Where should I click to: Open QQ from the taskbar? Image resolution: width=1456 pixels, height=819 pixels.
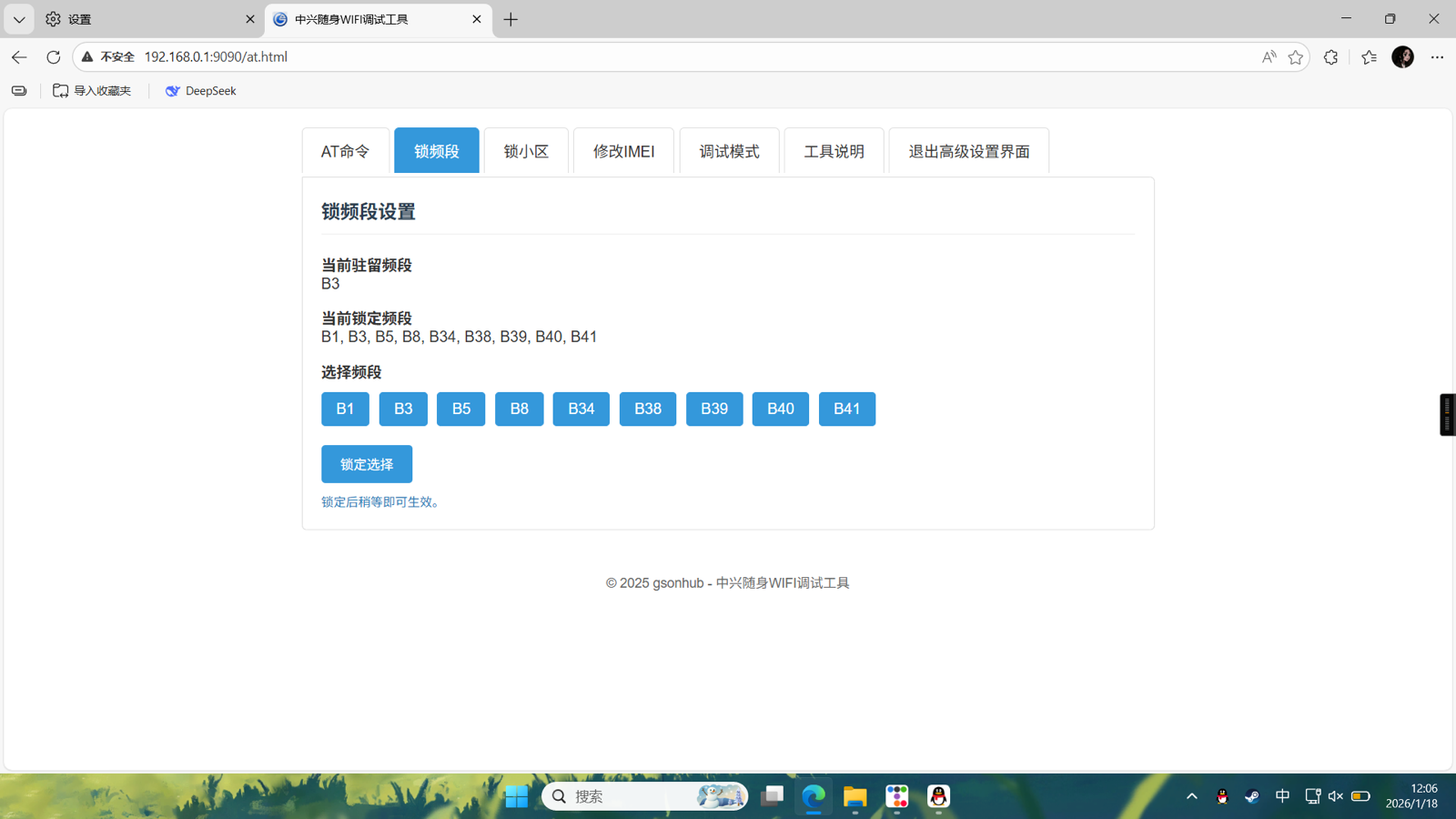tap(939, 797)
